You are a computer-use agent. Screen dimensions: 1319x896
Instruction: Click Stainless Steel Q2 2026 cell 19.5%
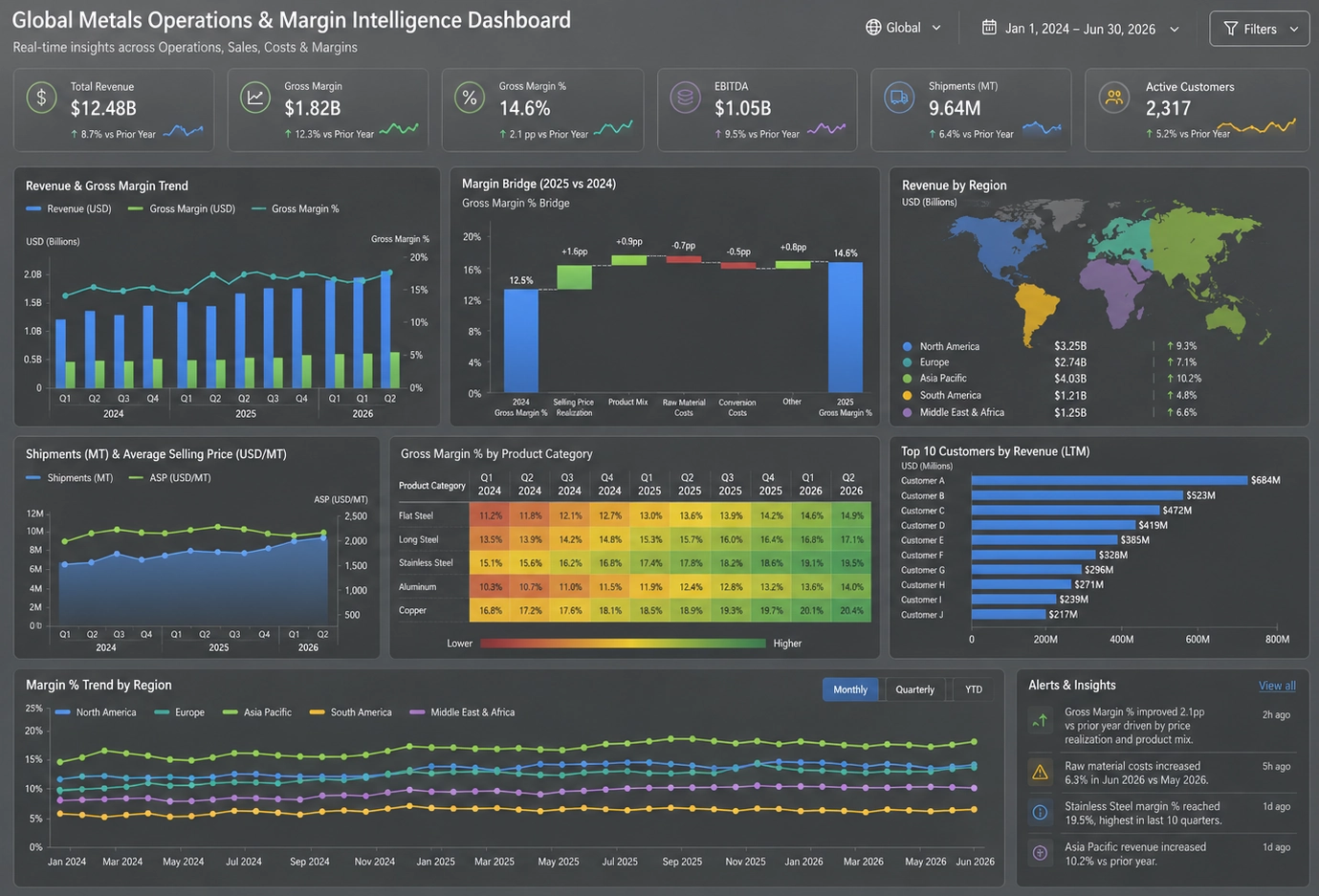[x=851, y=563]
